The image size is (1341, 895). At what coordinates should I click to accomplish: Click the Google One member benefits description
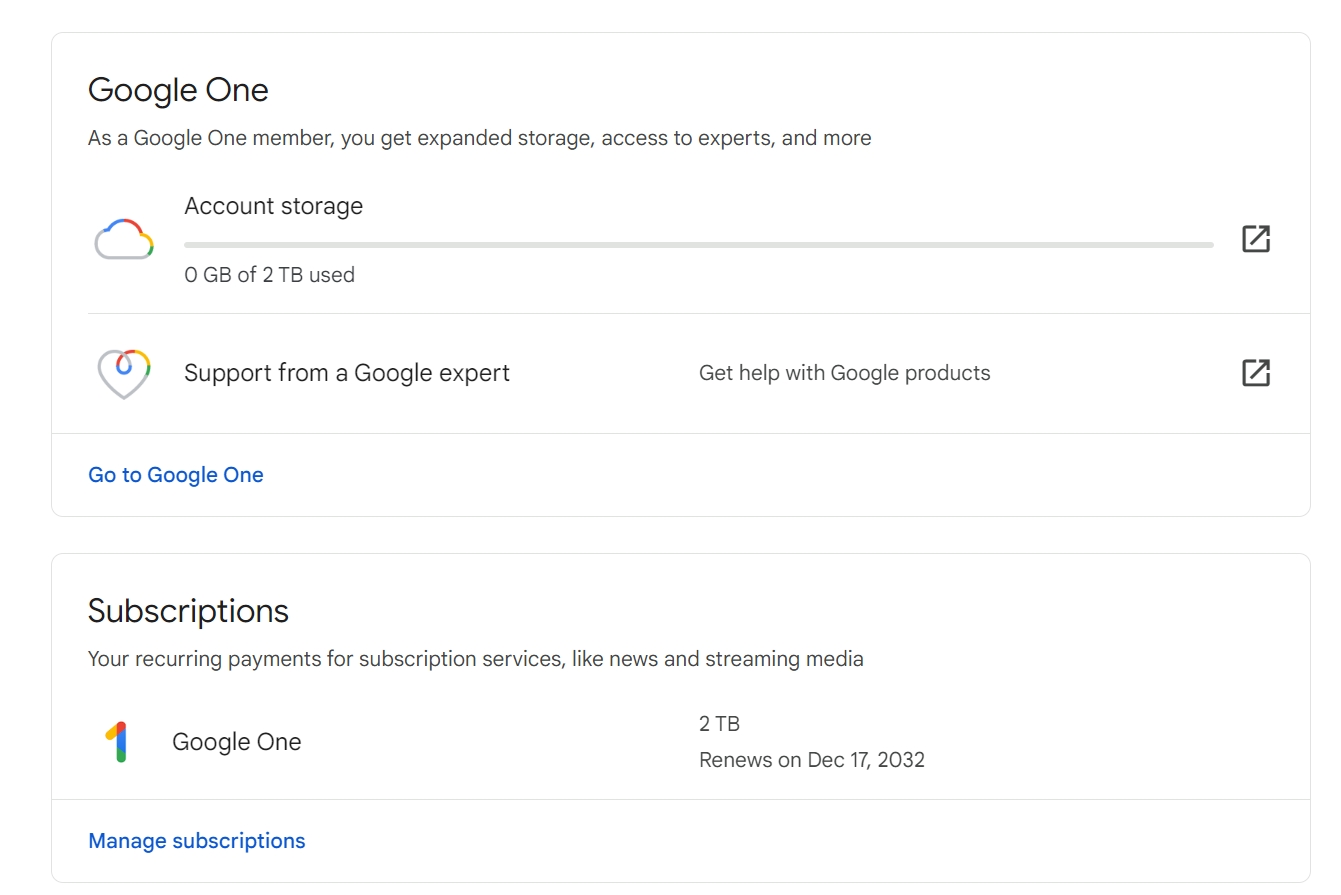coord(479,138)
